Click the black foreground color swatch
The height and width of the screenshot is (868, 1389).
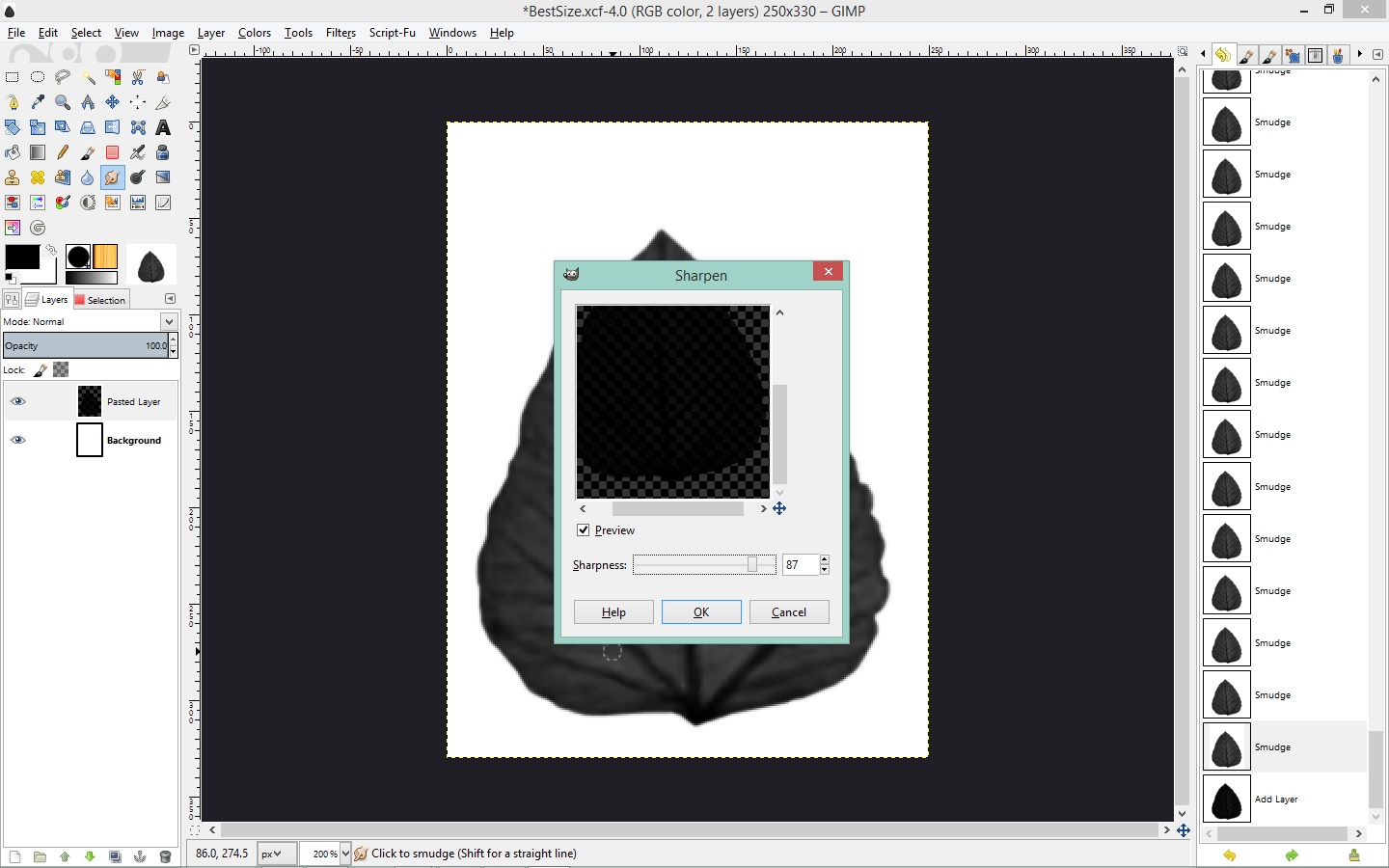pyautogui.click(x=21, y=258)
